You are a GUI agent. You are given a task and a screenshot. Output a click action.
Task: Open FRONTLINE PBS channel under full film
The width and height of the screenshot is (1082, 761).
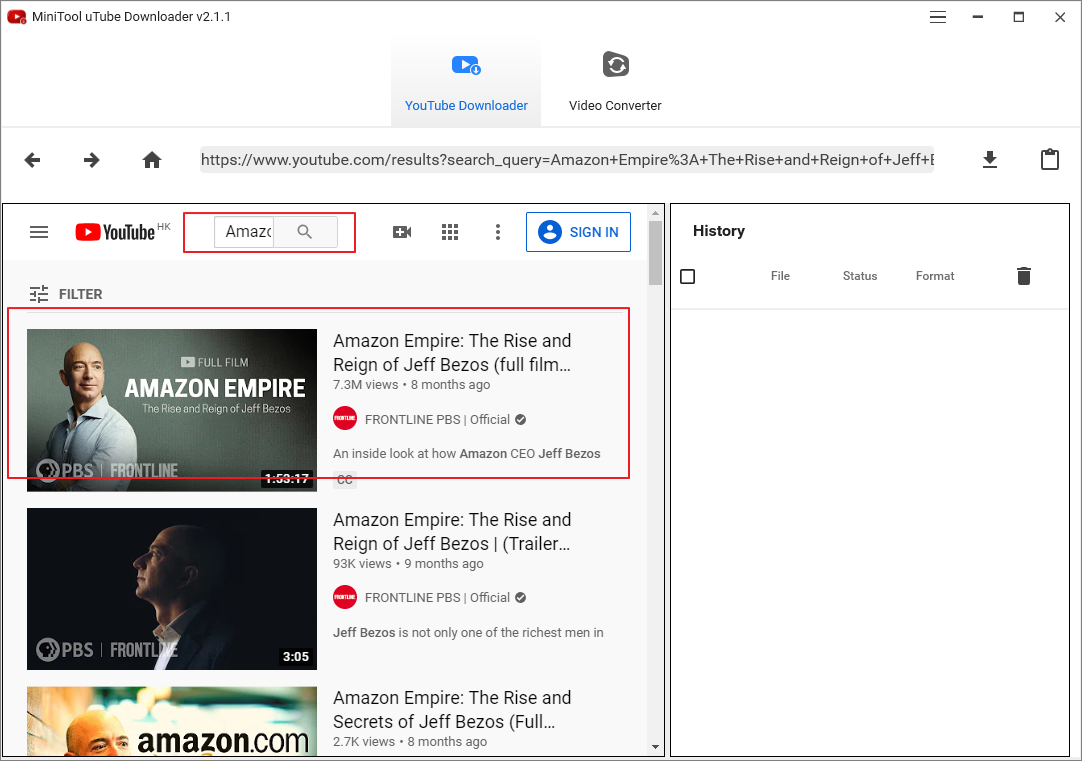pos(437,419)
